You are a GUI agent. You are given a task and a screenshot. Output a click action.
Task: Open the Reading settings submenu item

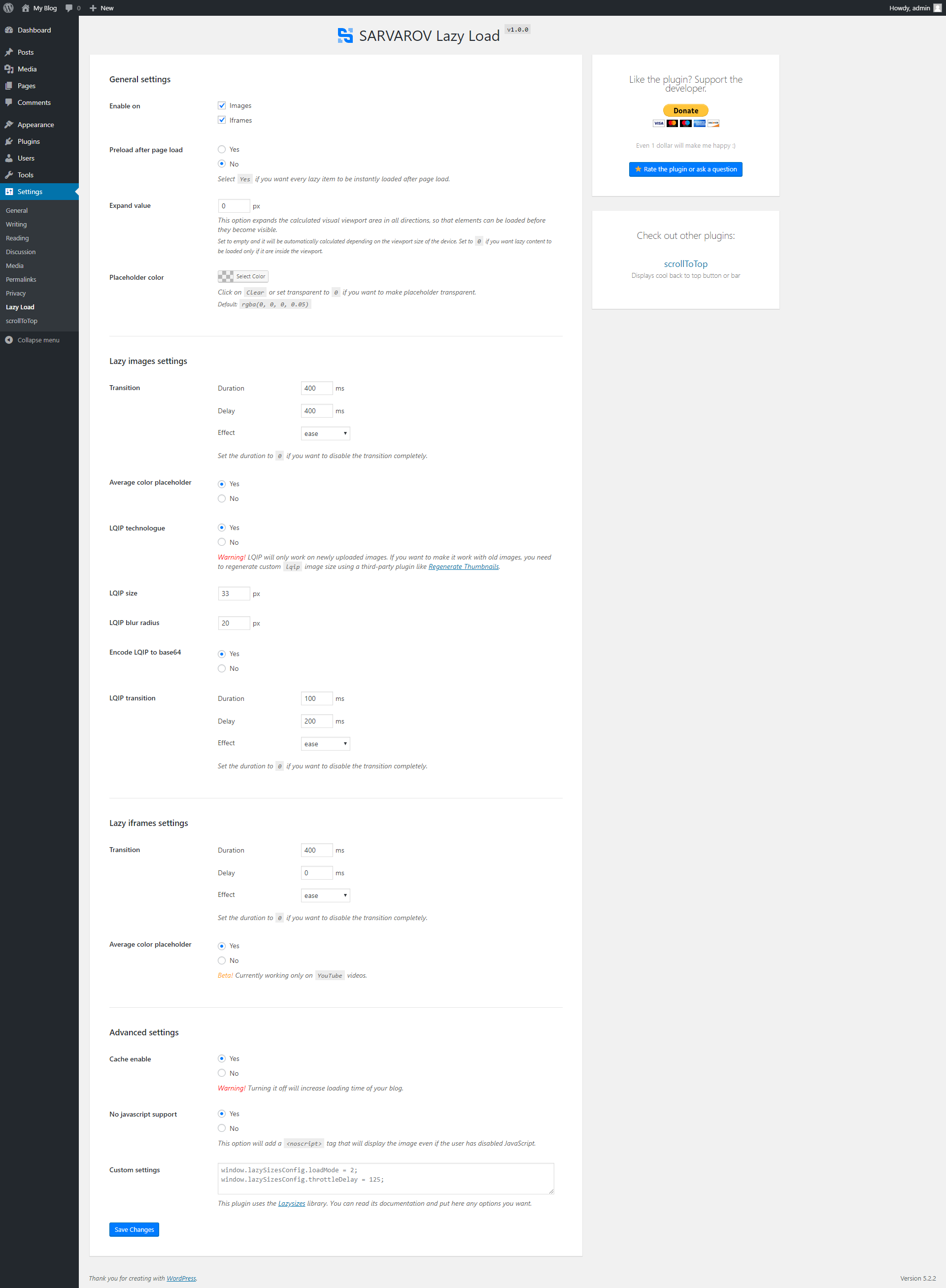click(x=17, y=238)
